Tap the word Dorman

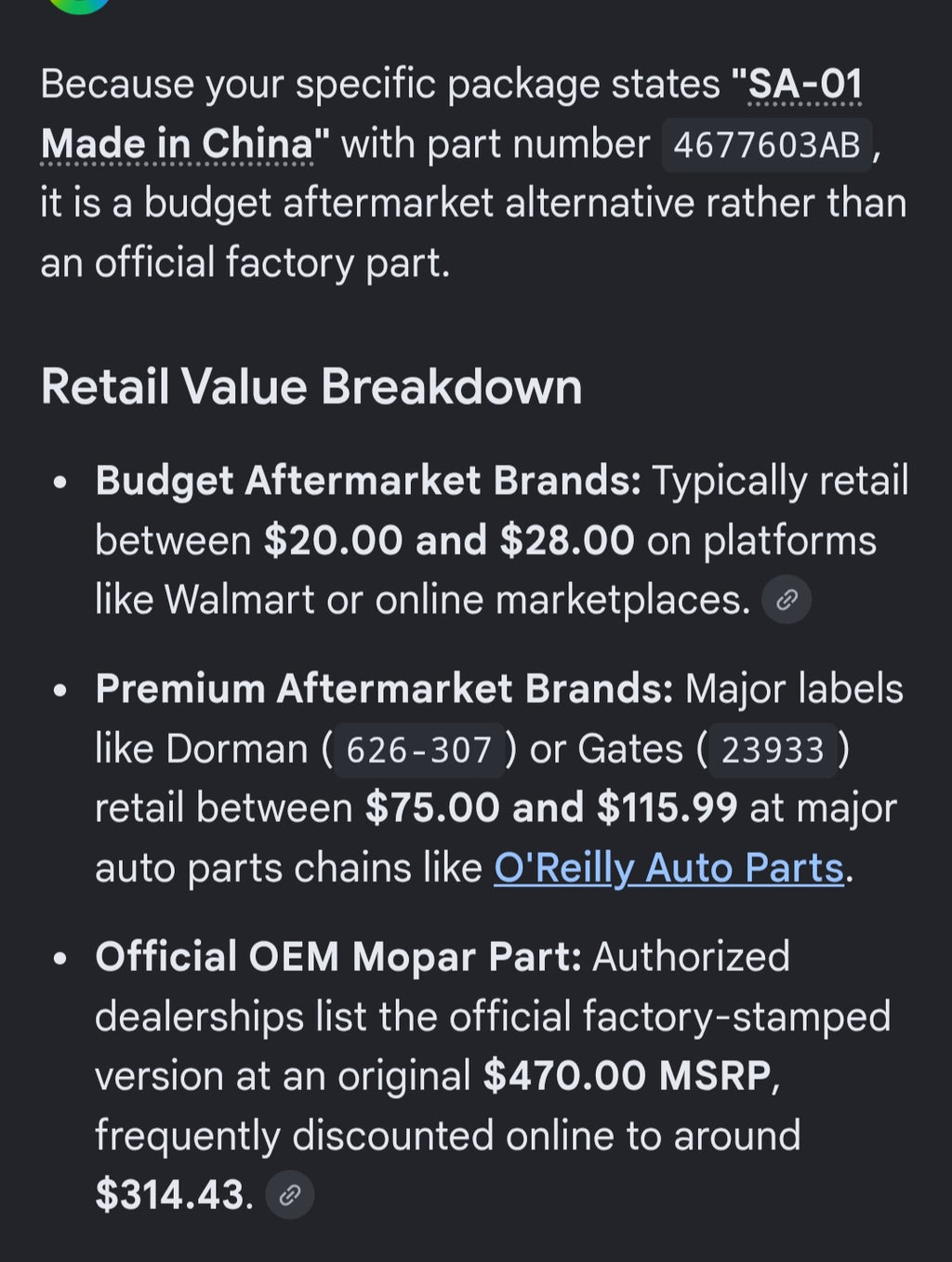pyautogui.click(x=237, y=750)
